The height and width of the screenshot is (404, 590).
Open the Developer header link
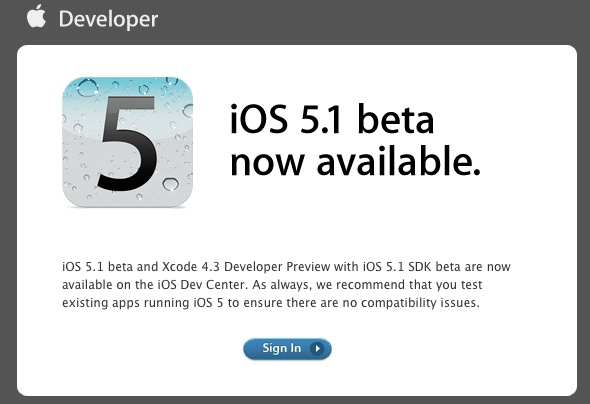tap(108, 19)
